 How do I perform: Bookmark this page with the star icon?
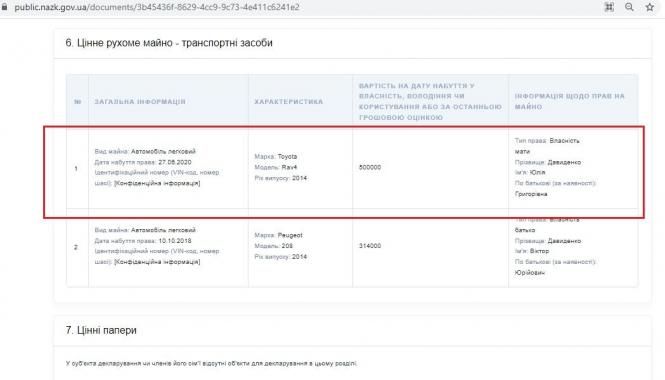tap(650, 7)
